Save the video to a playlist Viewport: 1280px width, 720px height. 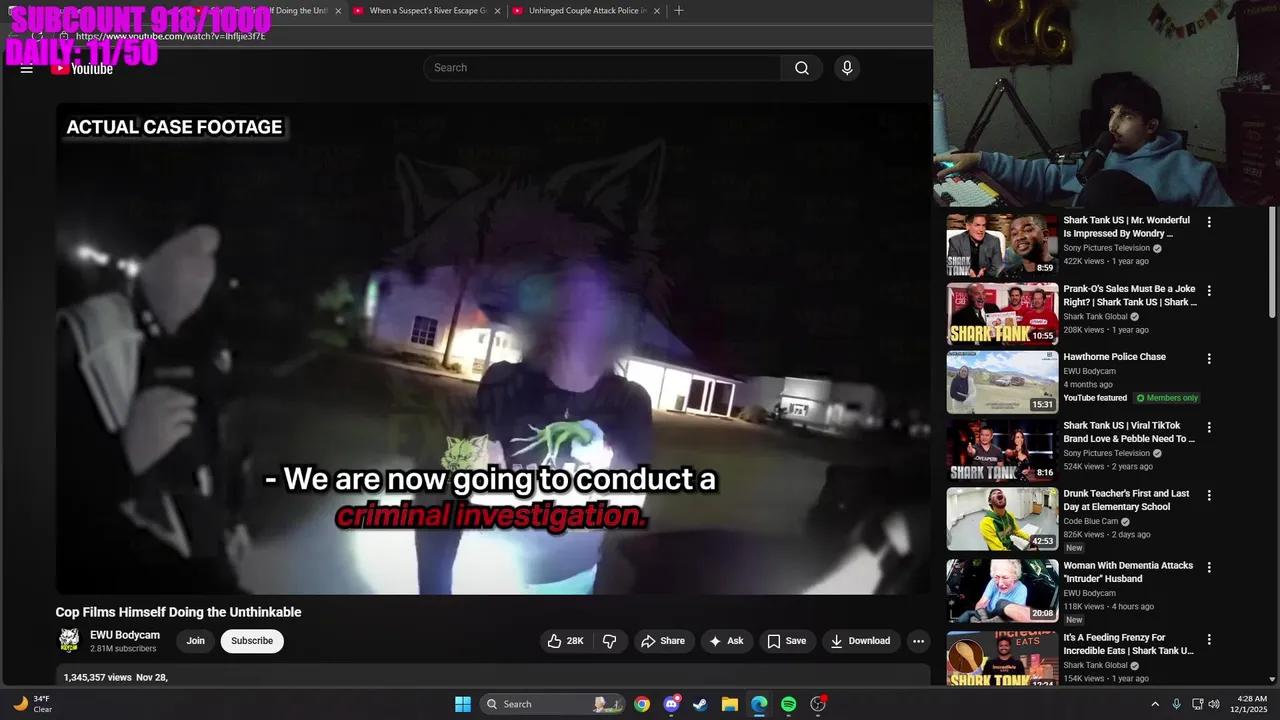point(787,640)
